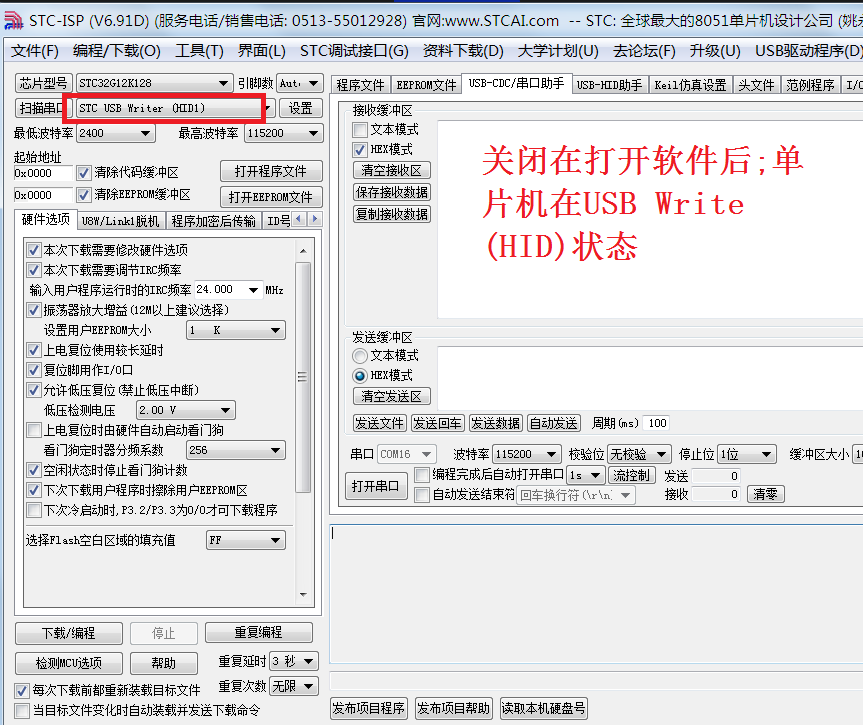The image size is (863, 725).
Task: Toggle receive buffer HEX模式 checkbox
Action: coord(360,150)
